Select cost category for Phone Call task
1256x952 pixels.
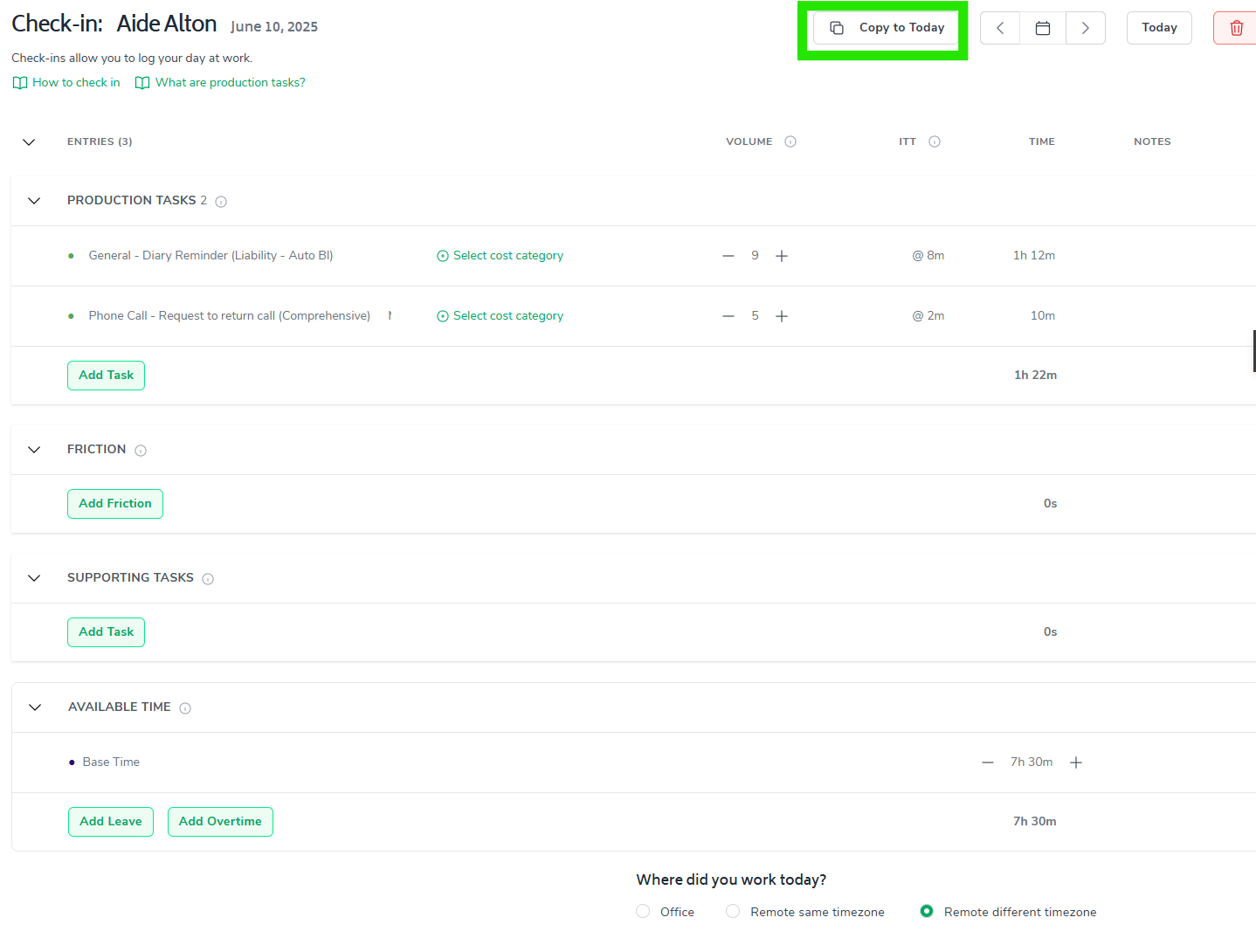[x=500, y=316]
